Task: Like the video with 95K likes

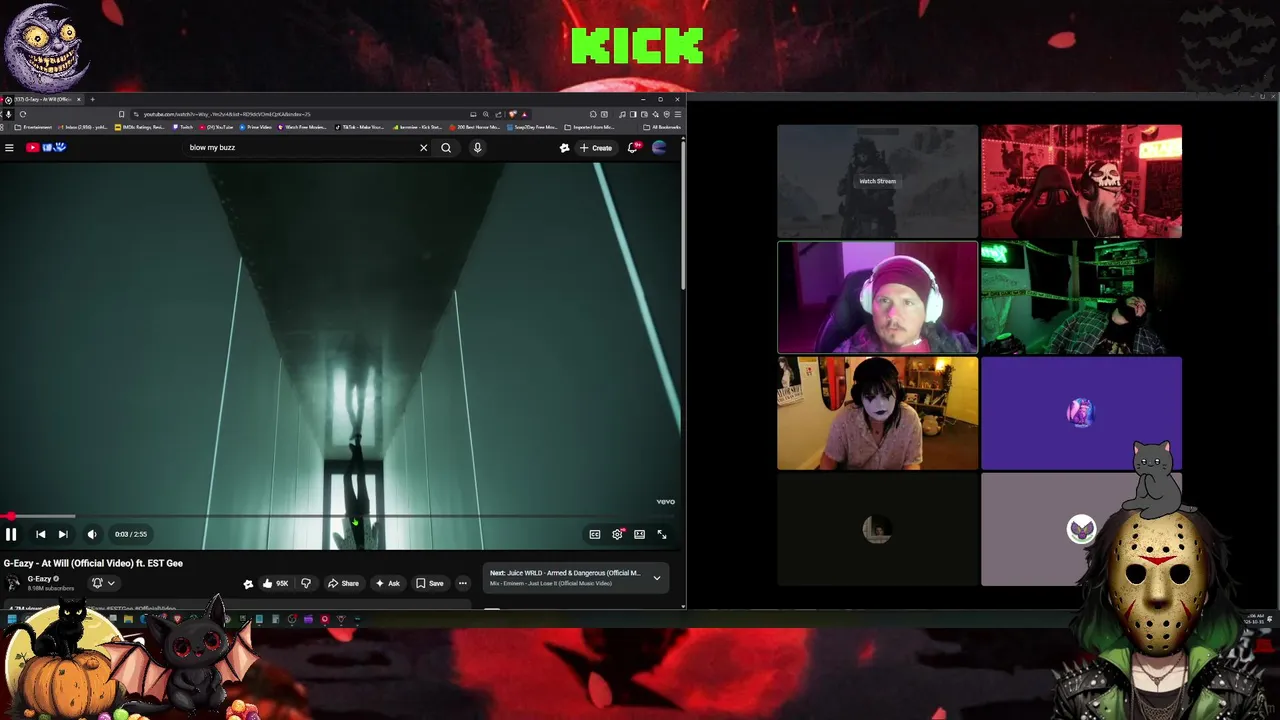Action: click(x=274, y=583)
